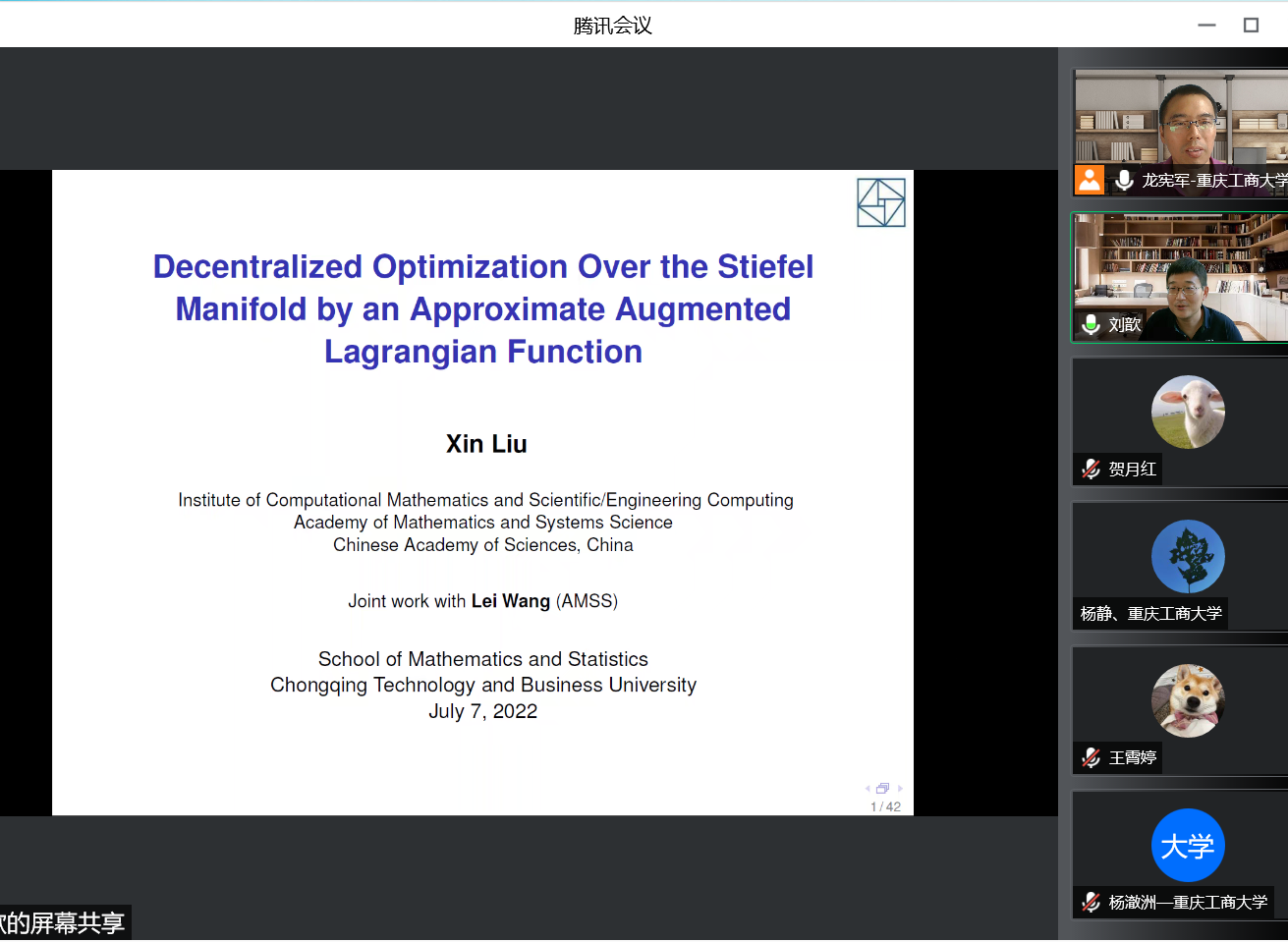Screen dimensions: 1288x942
Task: Click the 杨静、重庆工商大学 name label
Action: pos(1150,614)
